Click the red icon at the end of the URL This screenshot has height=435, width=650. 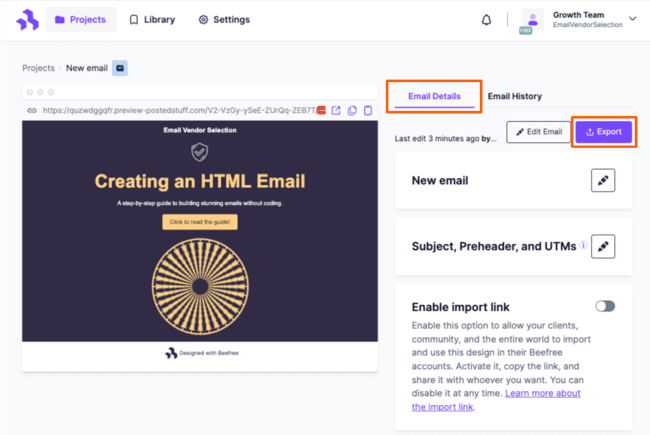(321, 110)
